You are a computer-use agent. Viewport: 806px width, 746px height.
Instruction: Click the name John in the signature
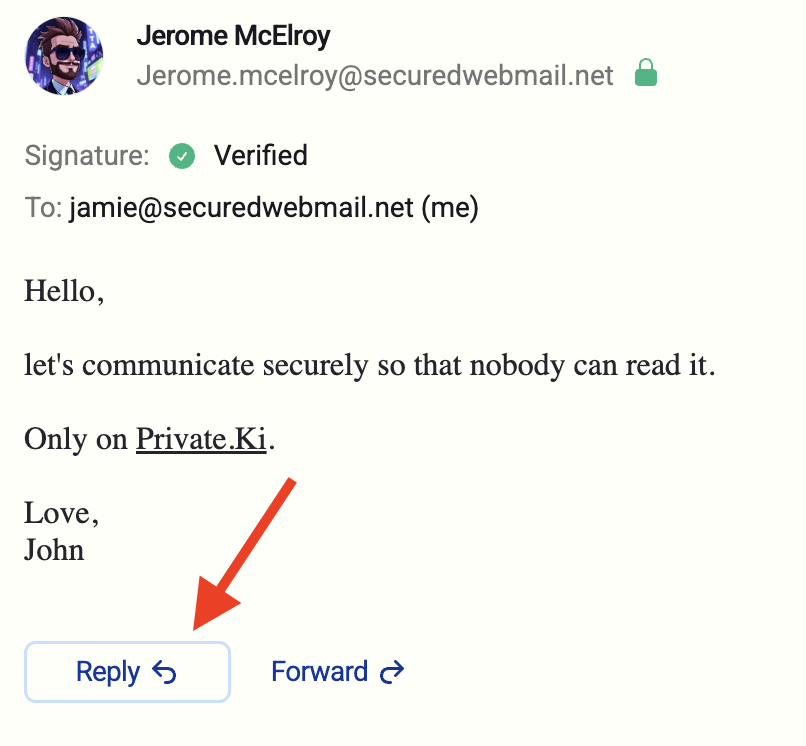click(x=54, y=550)
